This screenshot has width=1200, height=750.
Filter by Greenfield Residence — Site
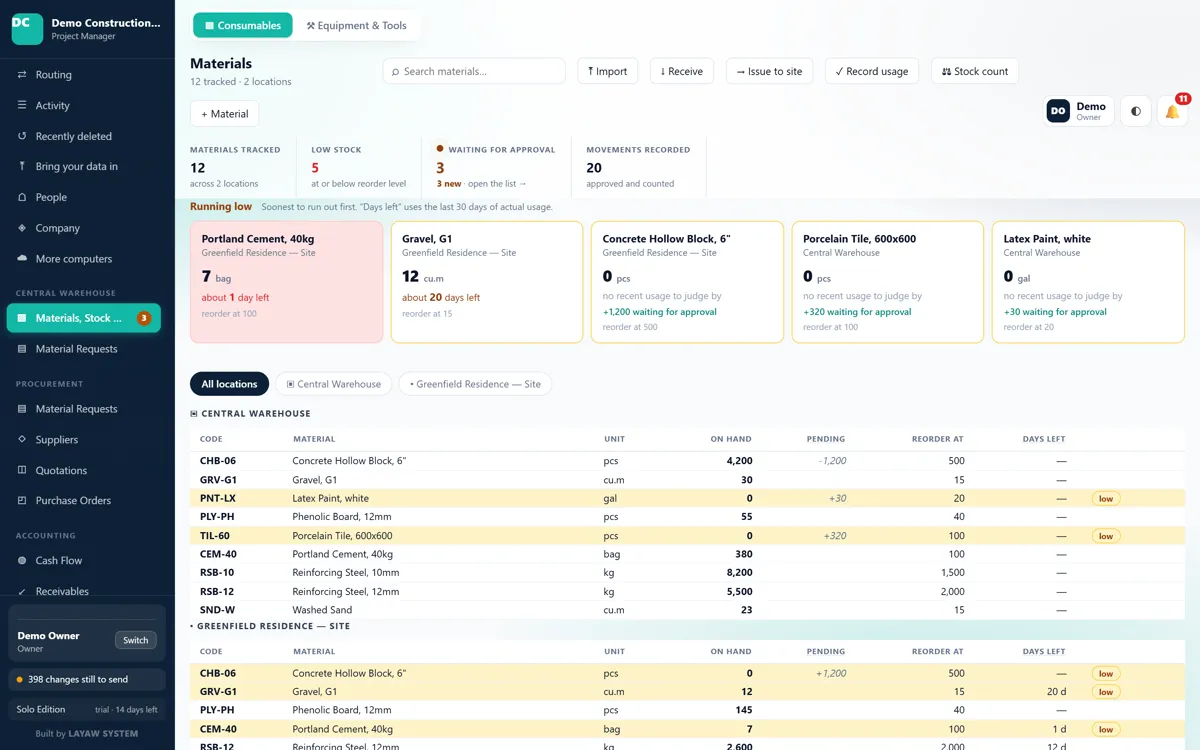click(475, 384)
